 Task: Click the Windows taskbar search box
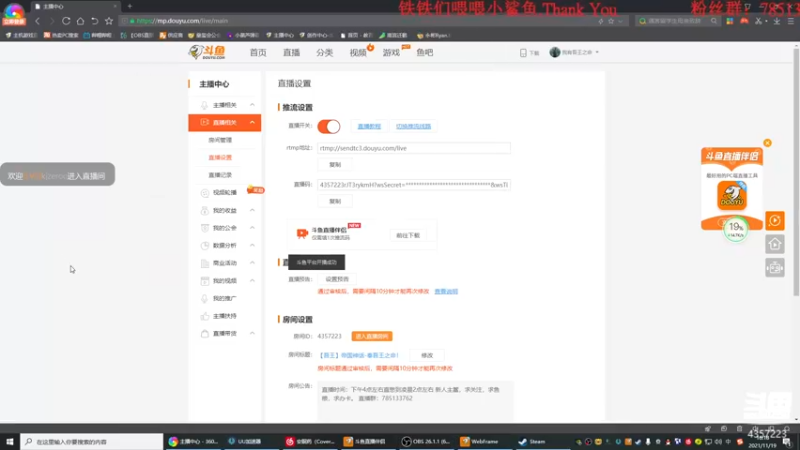[x=92, y=441]
